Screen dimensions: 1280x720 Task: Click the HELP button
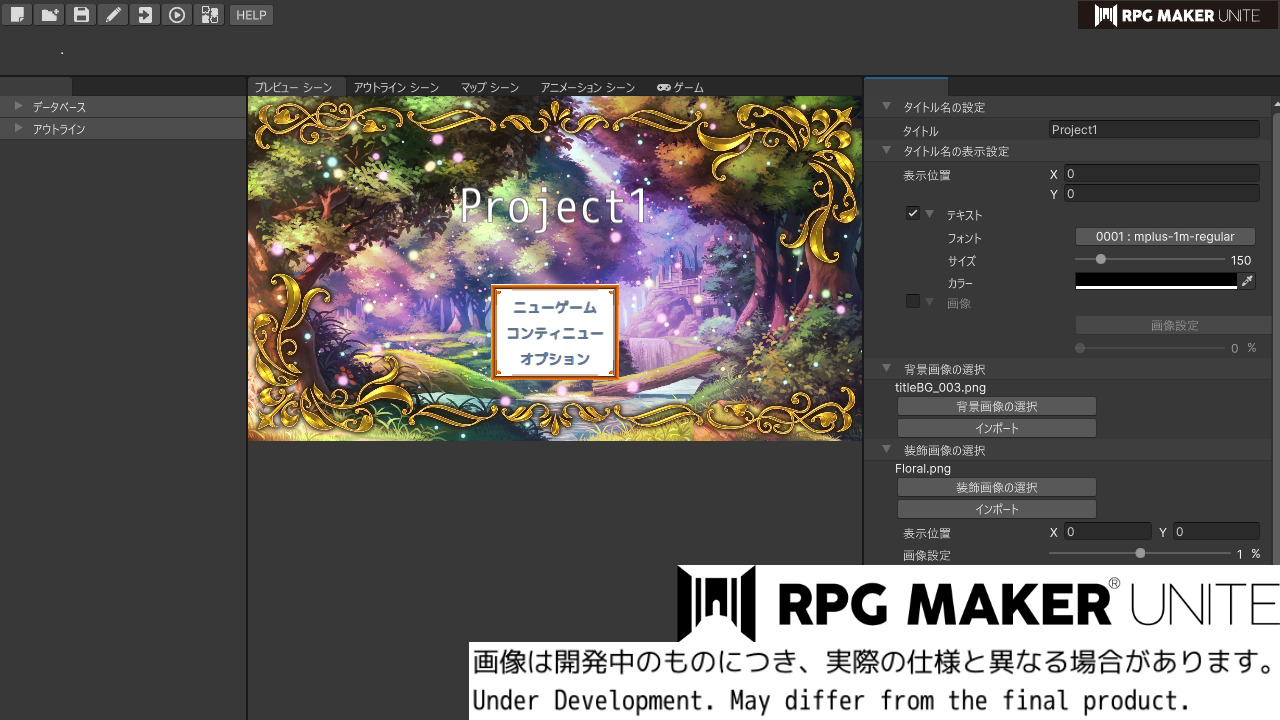(251, 15)
